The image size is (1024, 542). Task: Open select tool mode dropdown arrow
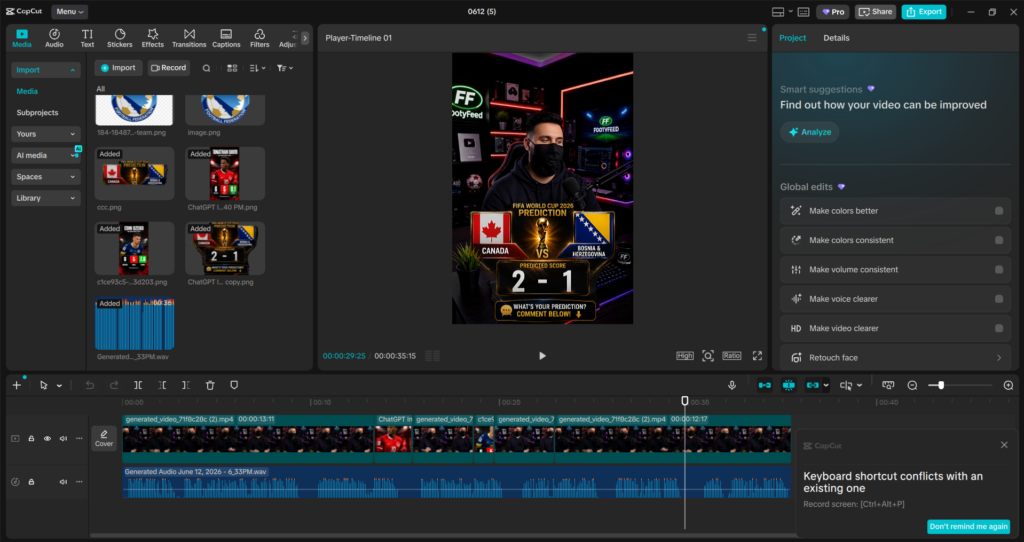pos(59,386)
